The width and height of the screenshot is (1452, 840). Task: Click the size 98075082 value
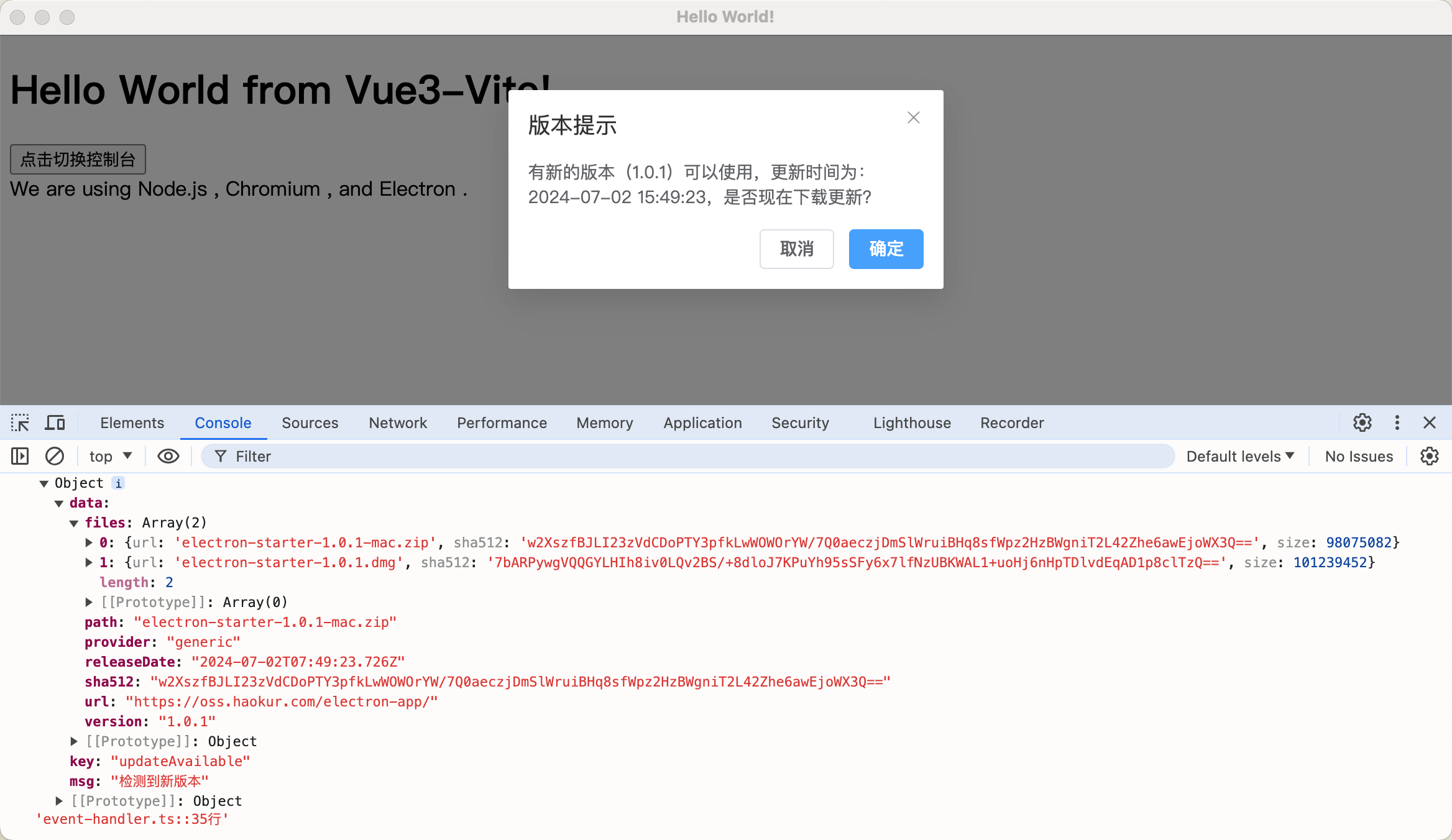click(x=1359, y=542)
